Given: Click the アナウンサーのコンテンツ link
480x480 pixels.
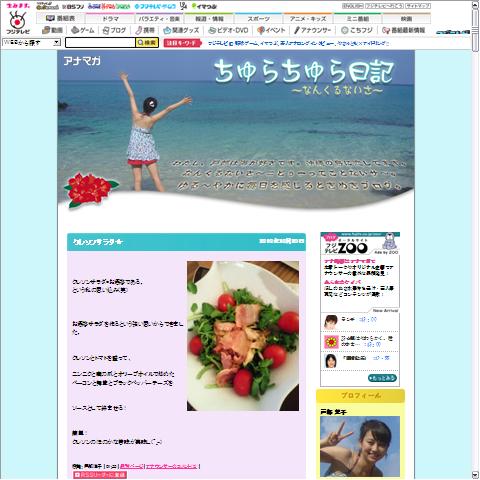Looking at the screenshot, I should [x=171, y=466].
